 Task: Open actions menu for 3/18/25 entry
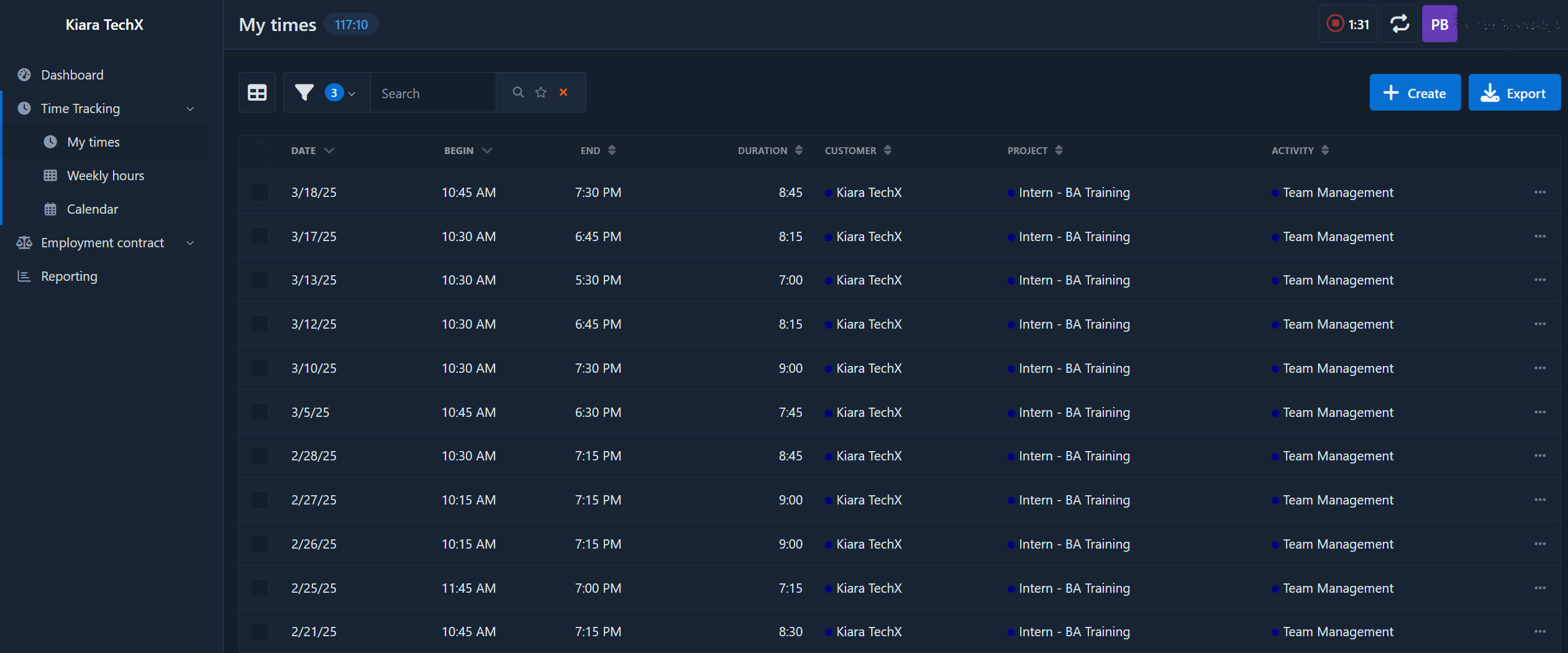point(1539,193)
